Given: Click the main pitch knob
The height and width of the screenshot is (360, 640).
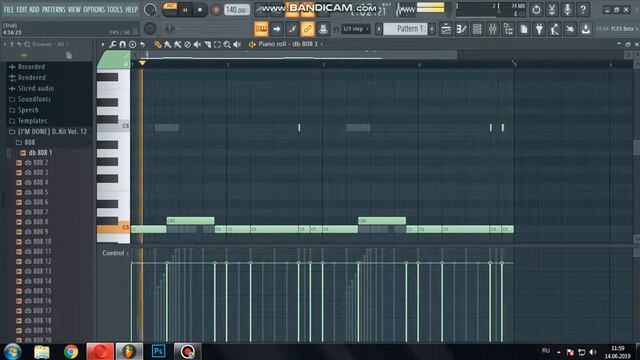Looking at the screenshot, I should [x=150, y=29].
